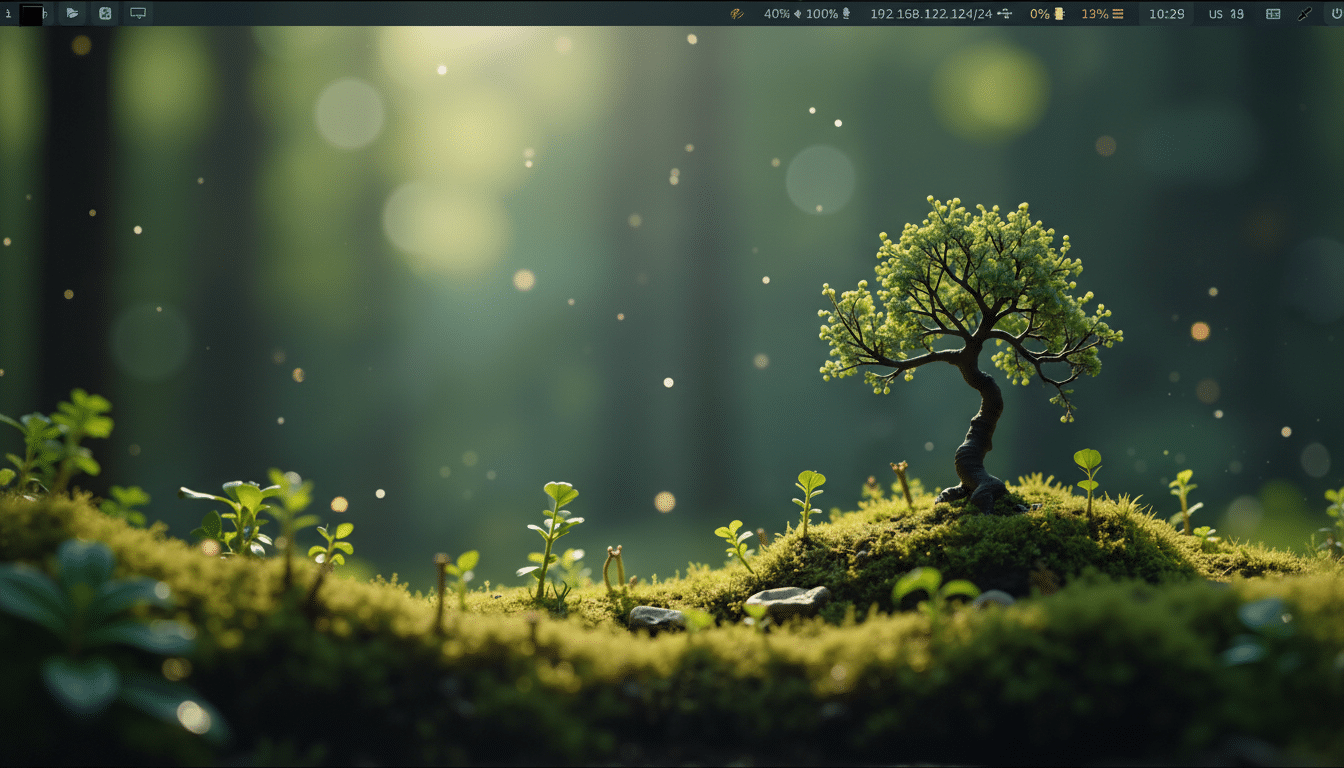Image resolution: width=1344 pixels, height=768 pixels.
Task: Click the 10:29 clock display
Action: point(1167,13)
